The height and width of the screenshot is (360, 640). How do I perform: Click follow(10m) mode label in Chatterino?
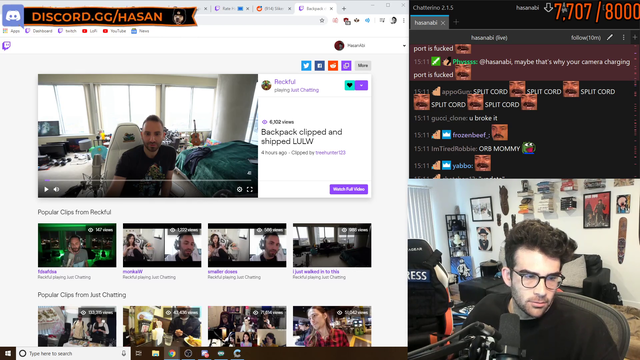pos(586,38)
